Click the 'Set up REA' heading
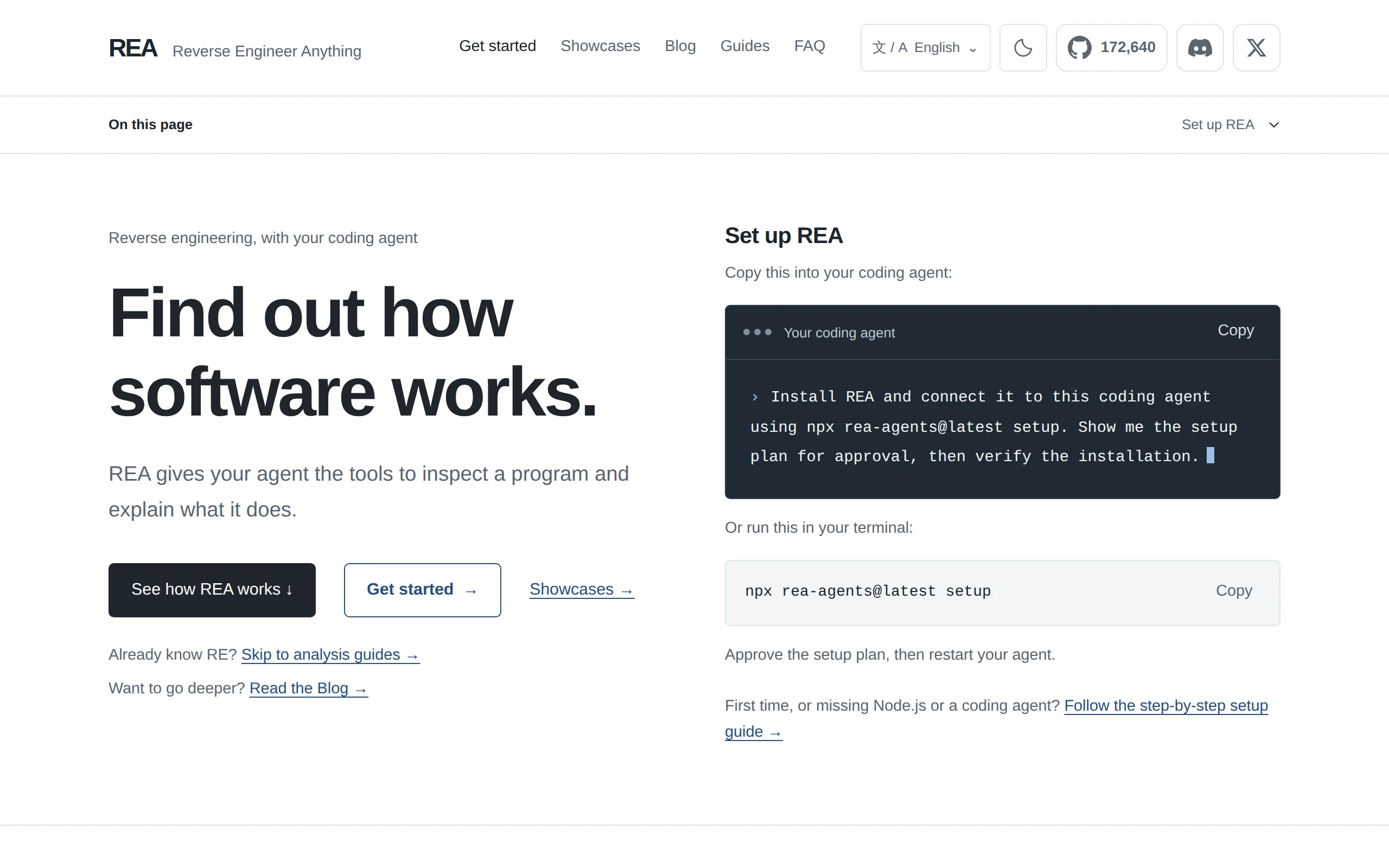This screenshot has height=868, width=1389. point(783,235)
